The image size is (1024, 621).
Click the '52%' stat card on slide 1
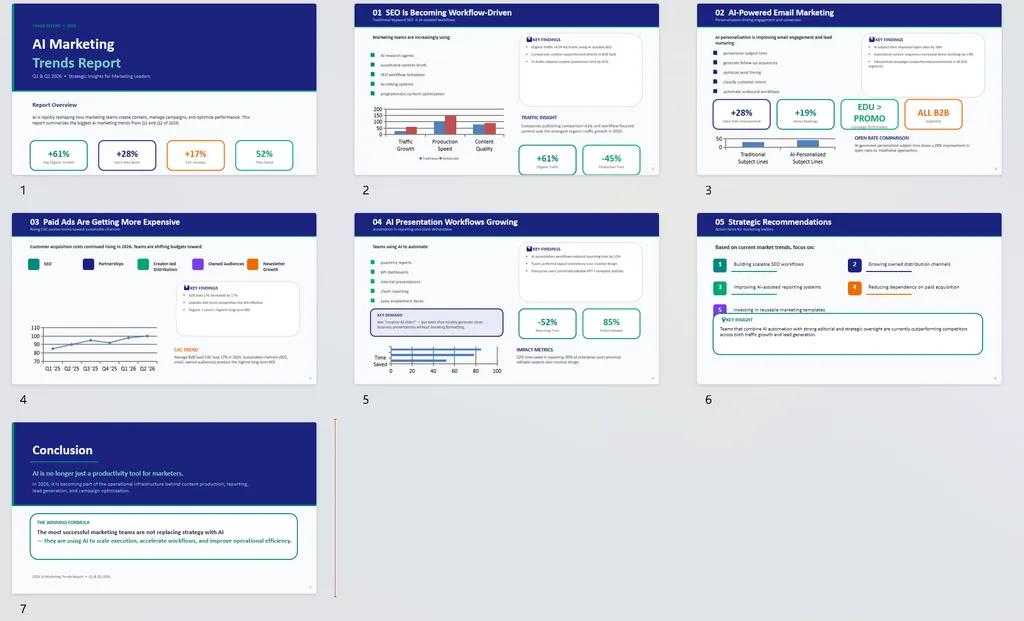tap(264, 155)
